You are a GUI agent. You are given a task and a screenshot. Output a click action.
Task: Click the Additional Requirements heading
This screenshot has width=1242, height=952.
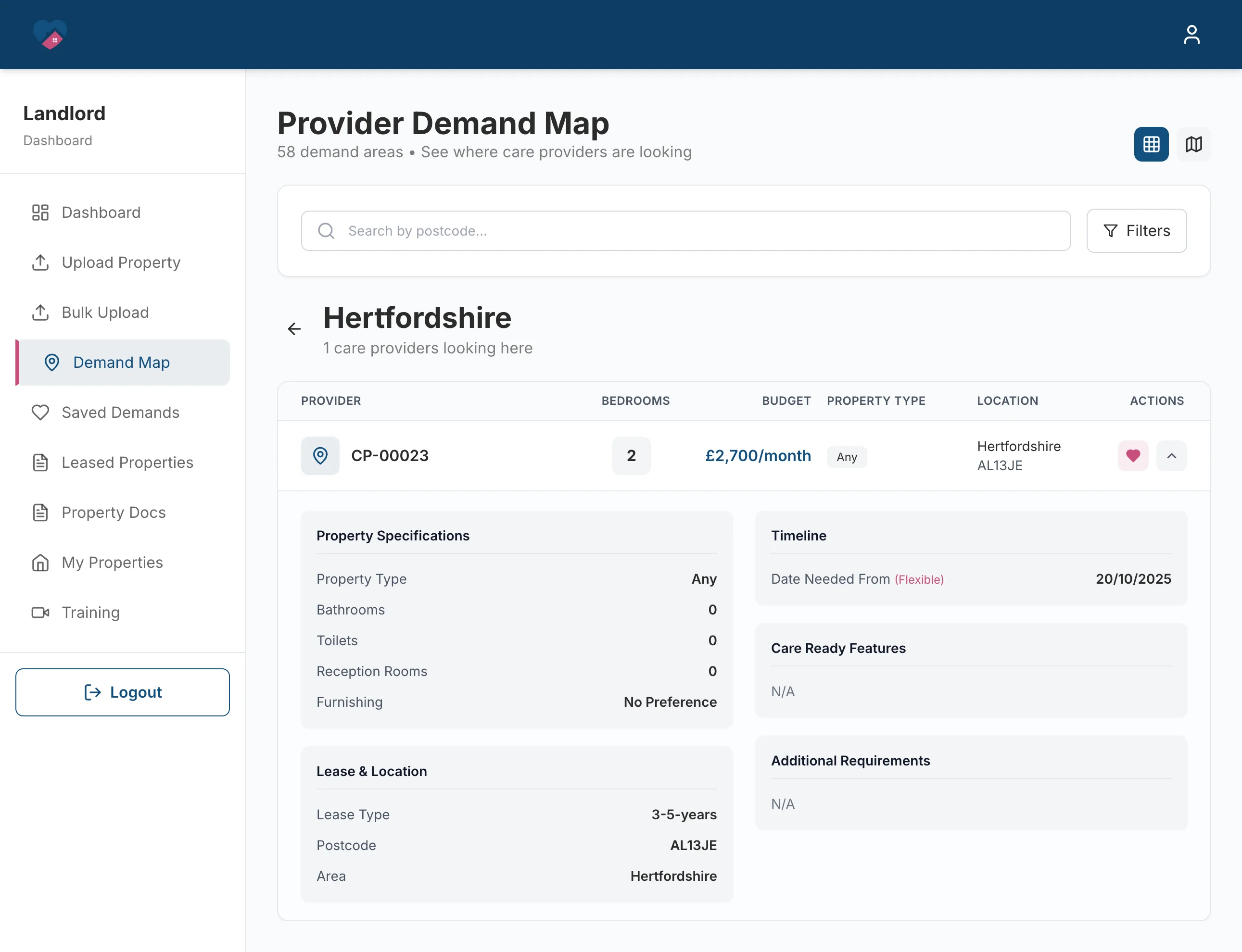(850, 761)
